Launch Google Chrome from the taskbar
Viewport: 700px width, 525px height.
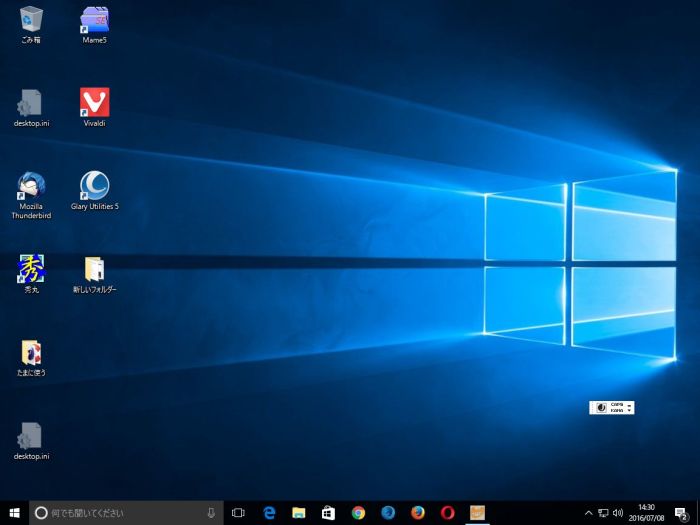pyautogui.click(x=358, y=513)
